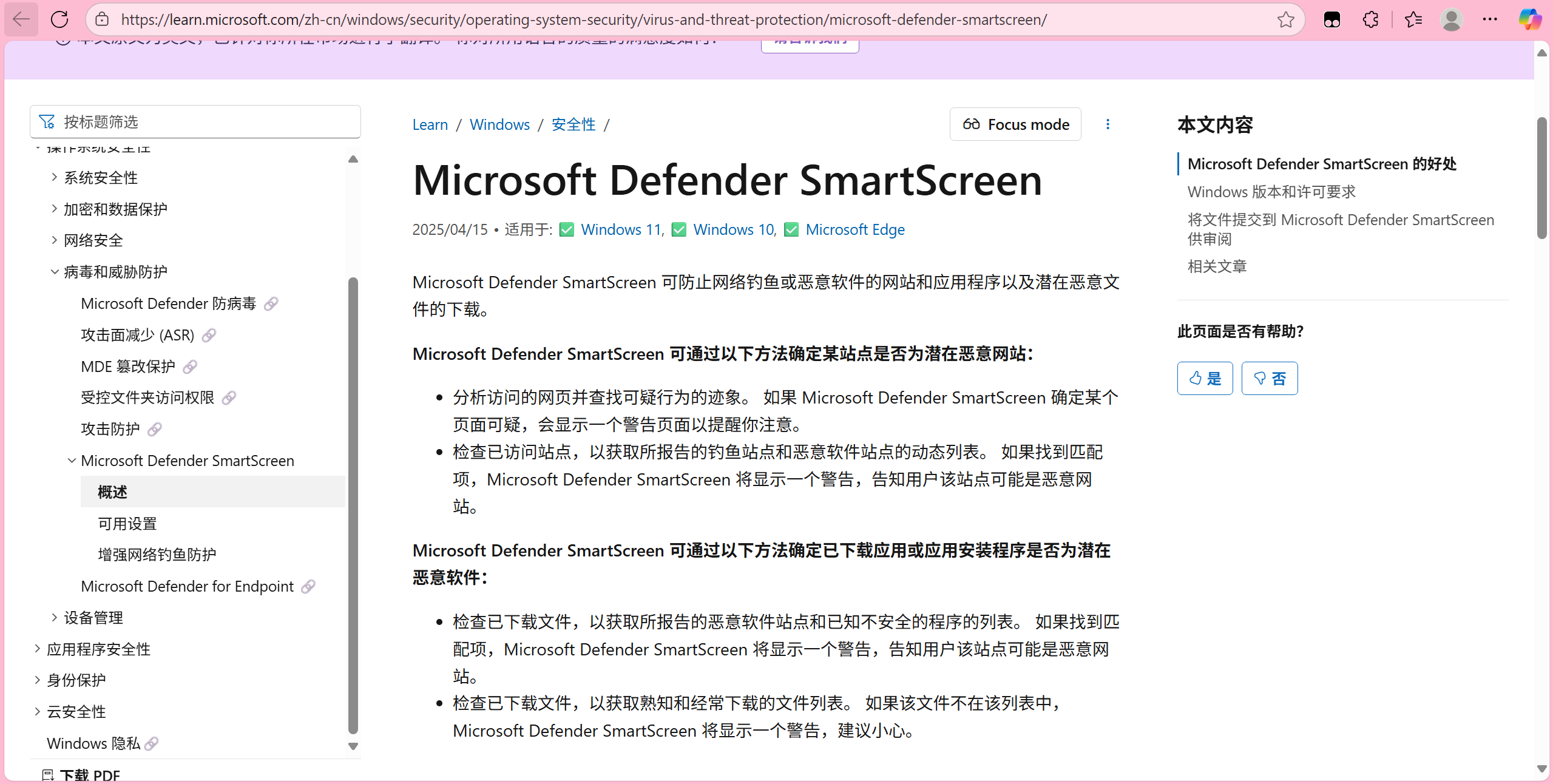Expand the 应用程序安全性 tree node
The image size is (1553, 784).
point(37,649)
